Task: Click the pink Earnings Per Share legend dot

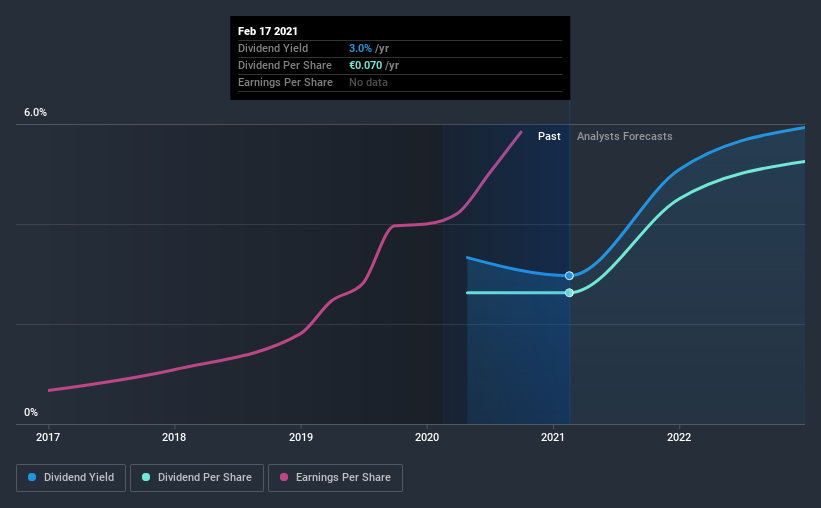Action: pyautogui.click(x=284, y=477)
